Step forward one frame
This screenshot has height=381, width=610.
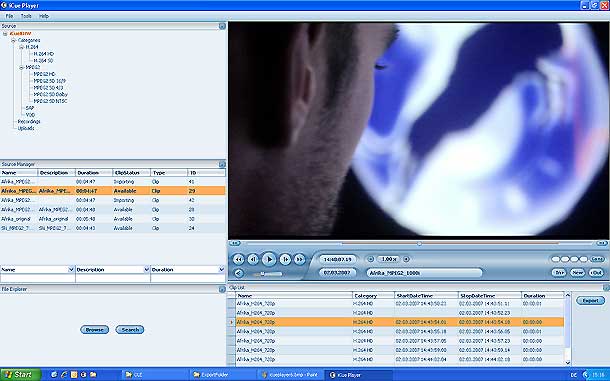(x=285, y=259)
